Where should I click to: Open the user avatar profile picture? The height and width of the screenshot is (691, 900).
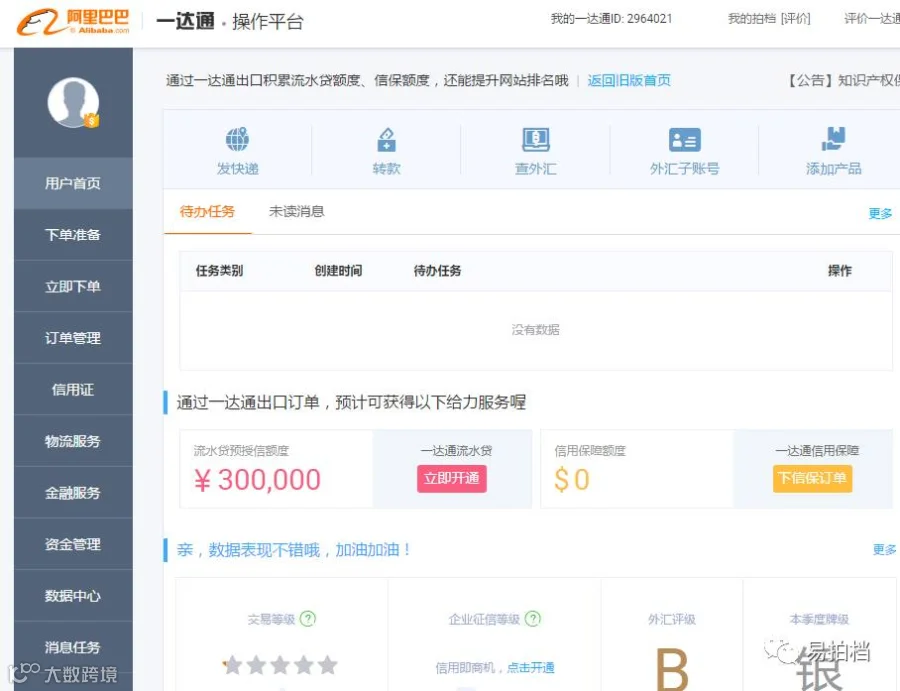tap(73, 102)
